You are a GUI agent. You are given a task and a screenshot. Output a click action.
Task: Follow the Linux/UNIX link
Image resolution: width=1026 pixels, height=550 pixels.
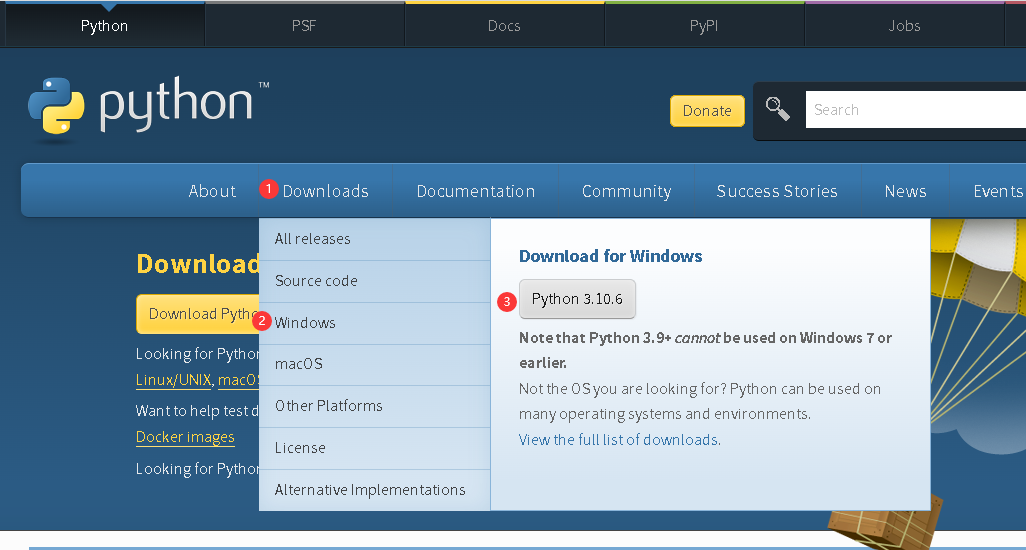click(173, 380)
